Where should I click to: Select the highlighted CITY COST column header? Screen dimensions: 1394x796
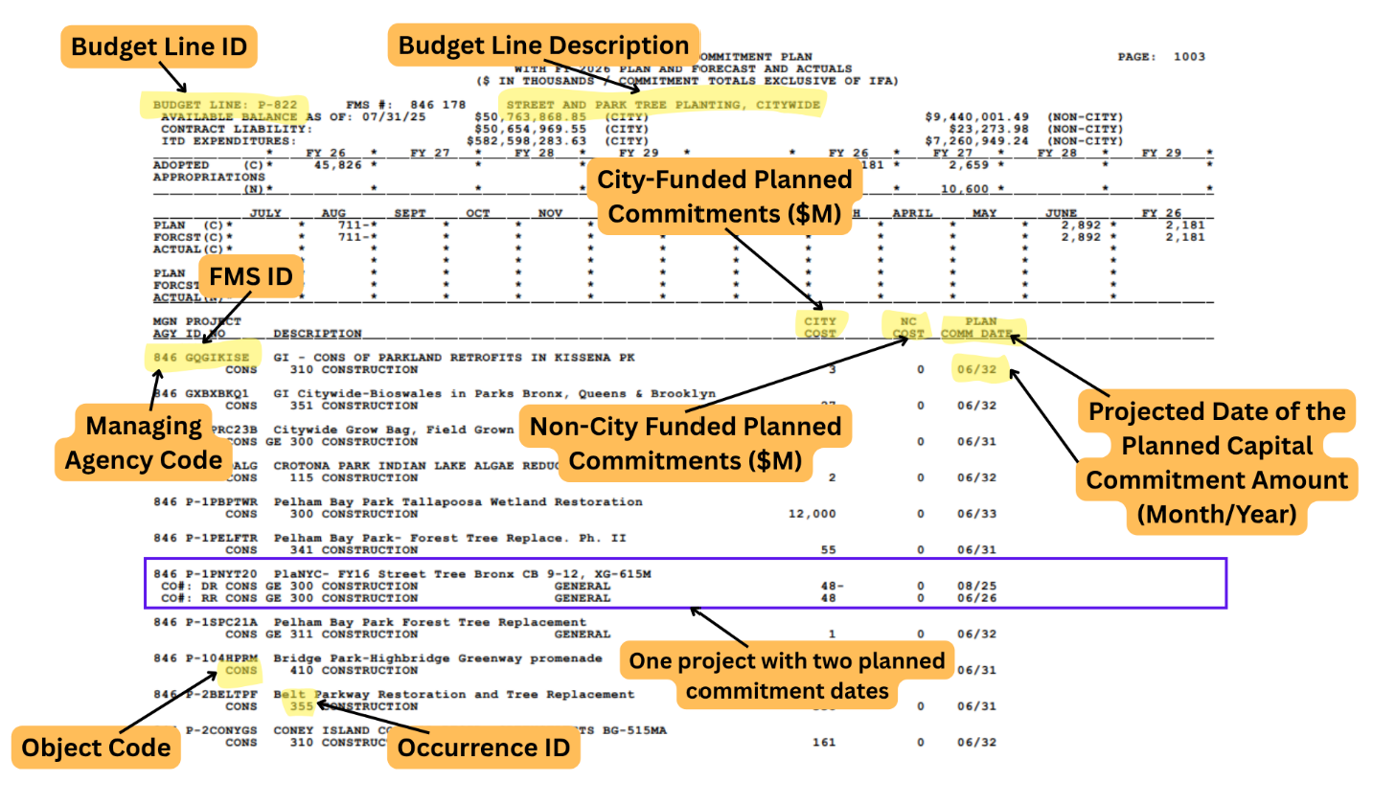(x=821, y=327)
